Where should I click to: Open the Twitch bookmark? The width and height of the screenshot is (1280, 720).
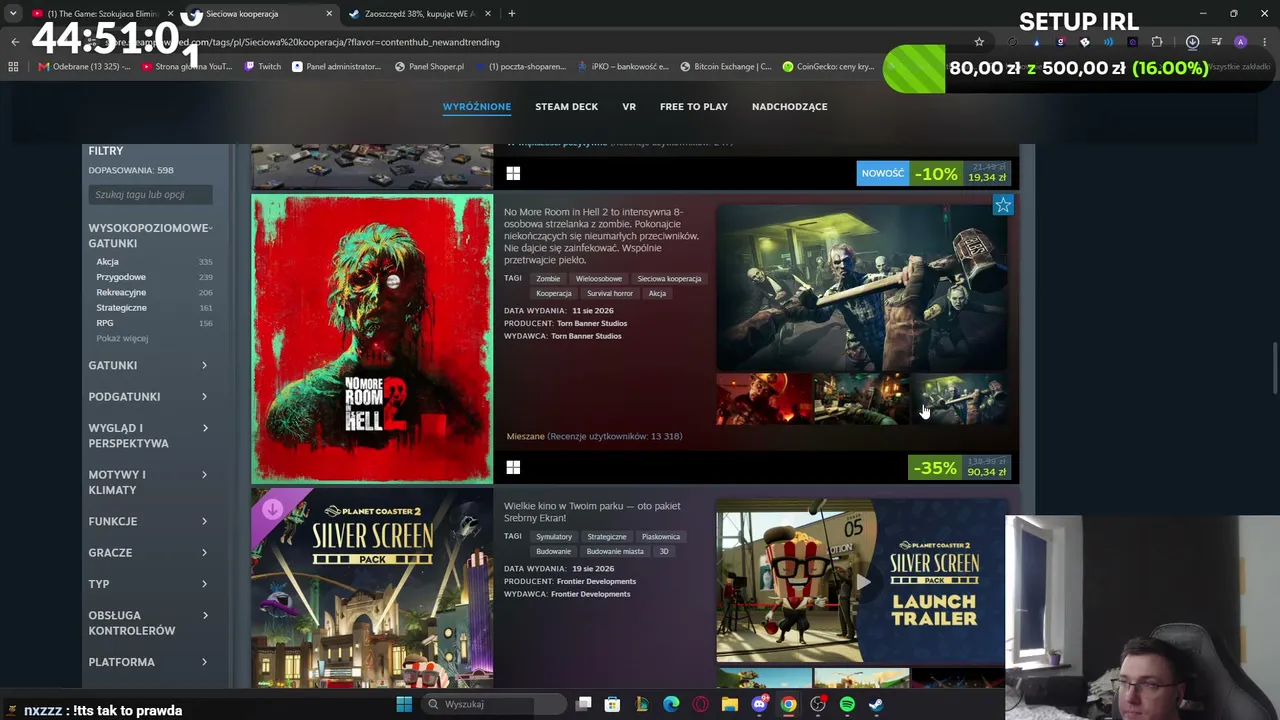[x=263, y=67]
